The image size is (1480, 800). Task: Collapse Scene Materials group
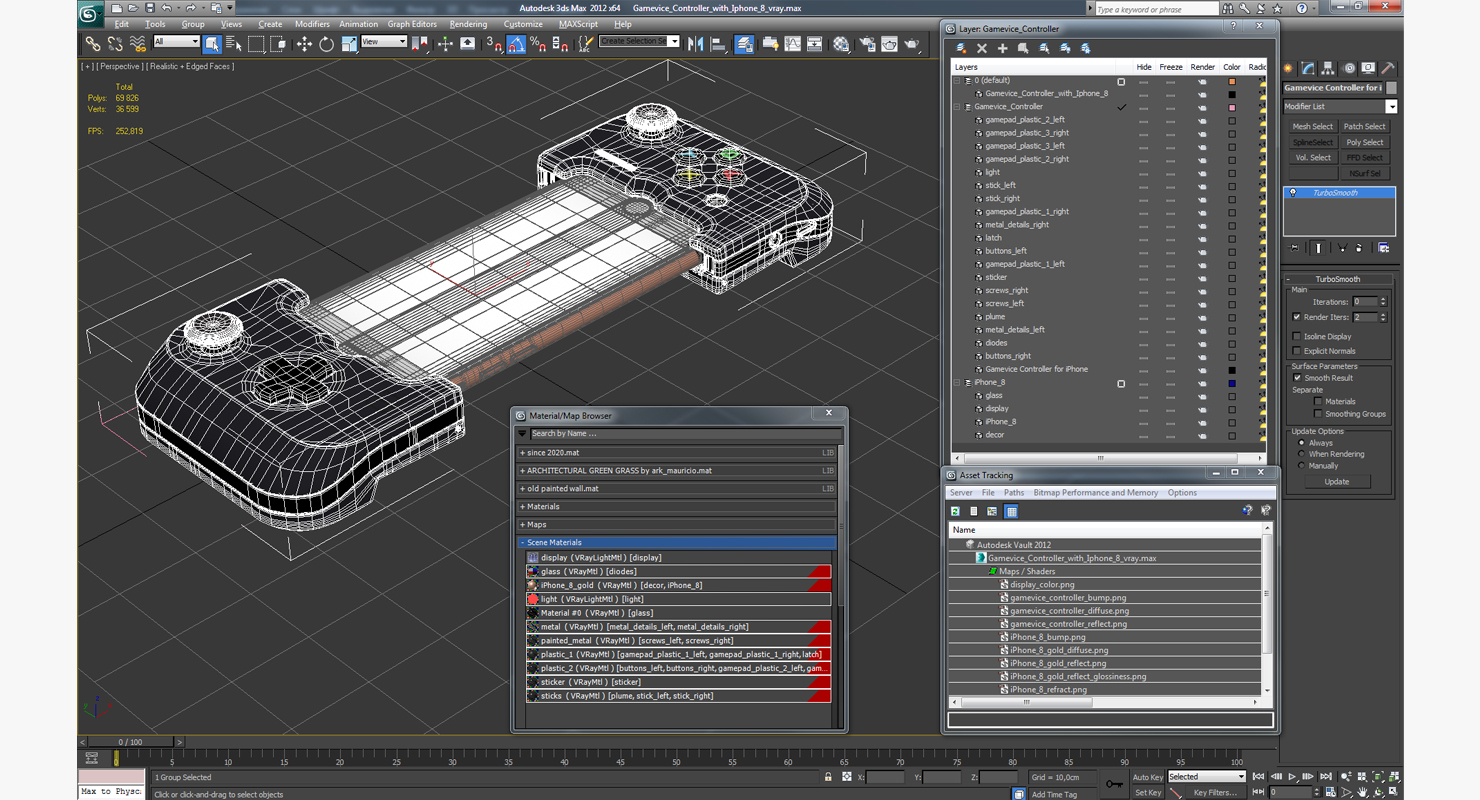click(x=522, y=543)
